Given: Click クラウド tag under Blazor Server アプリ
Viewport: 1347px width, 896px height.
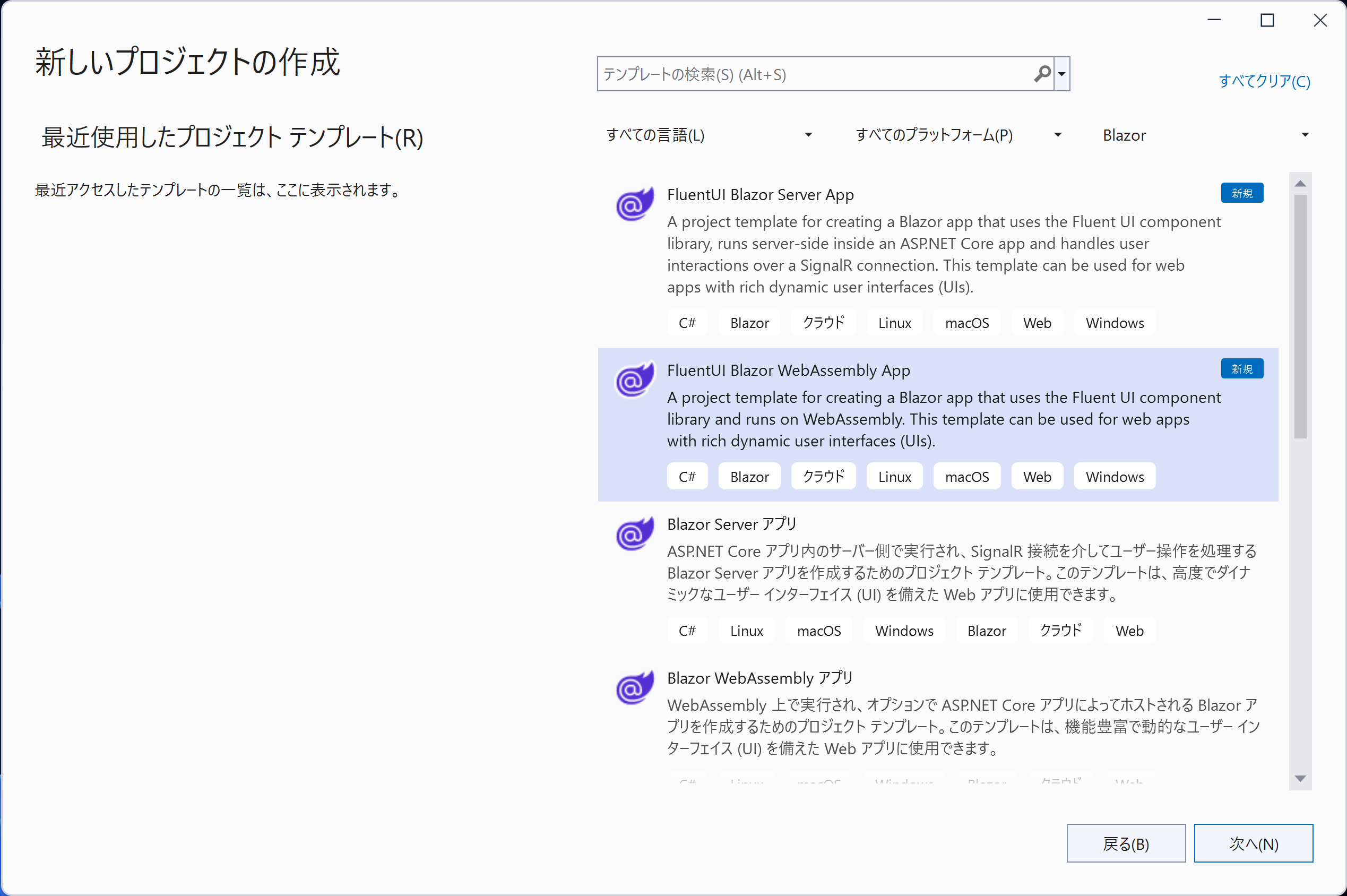Looking at the screenshot, I should tap(1061, 631).
